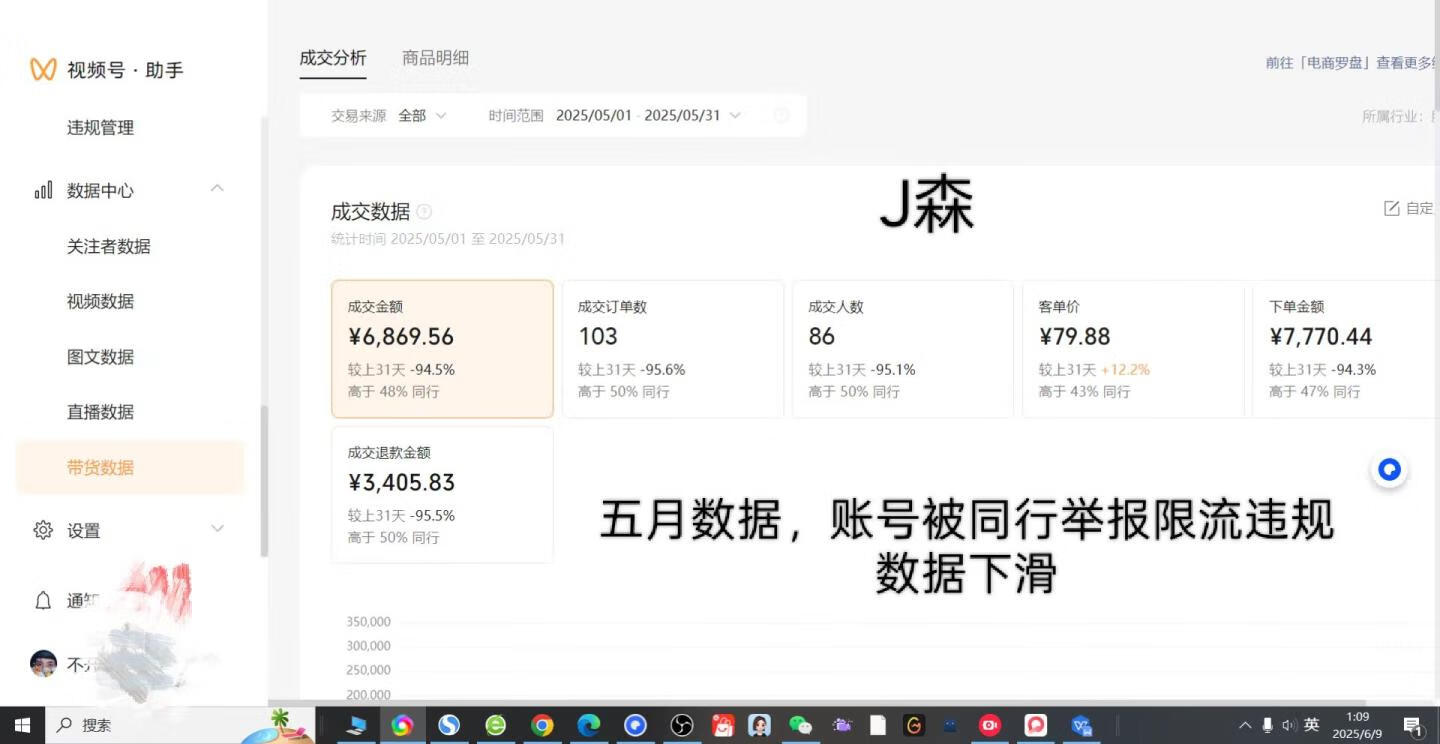1440x744 pixels.
Task: Toggle the 成交人数 metric card
Action: [902, 348]
